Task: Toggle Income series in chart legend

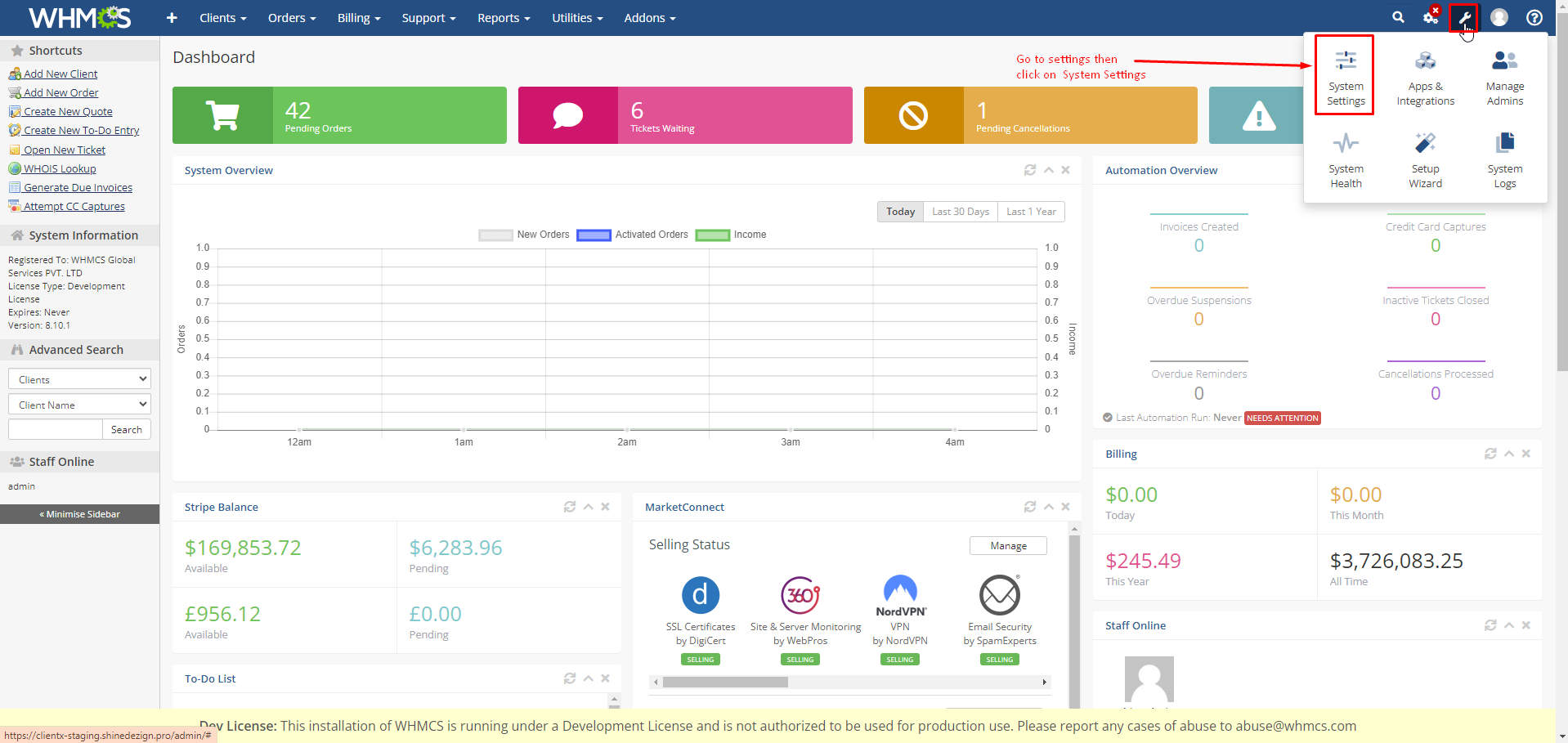Action: point(731,235)
